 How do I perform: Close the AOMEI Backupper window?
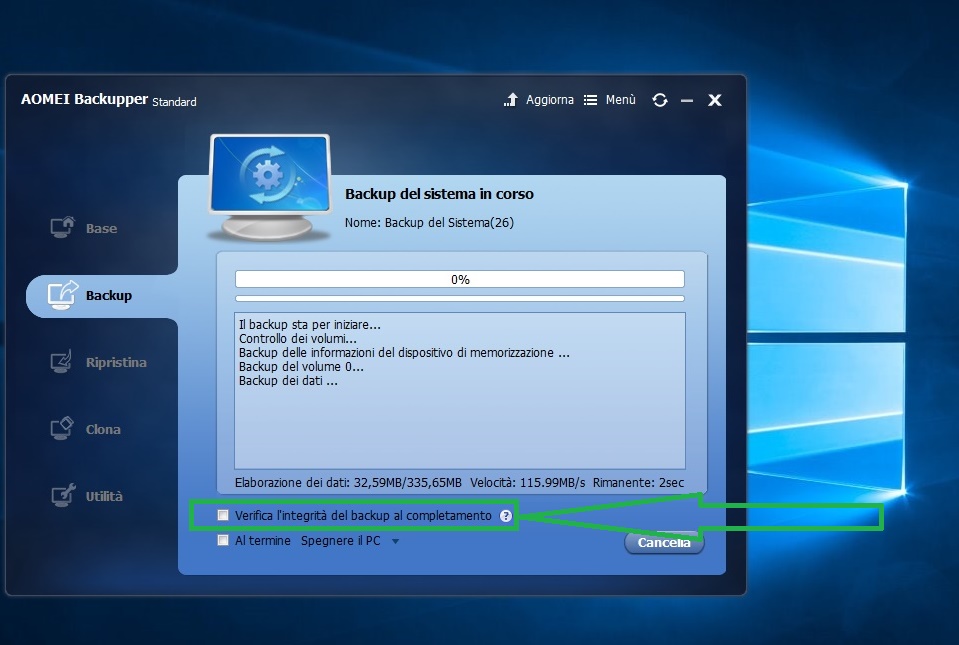coord(714,100)
